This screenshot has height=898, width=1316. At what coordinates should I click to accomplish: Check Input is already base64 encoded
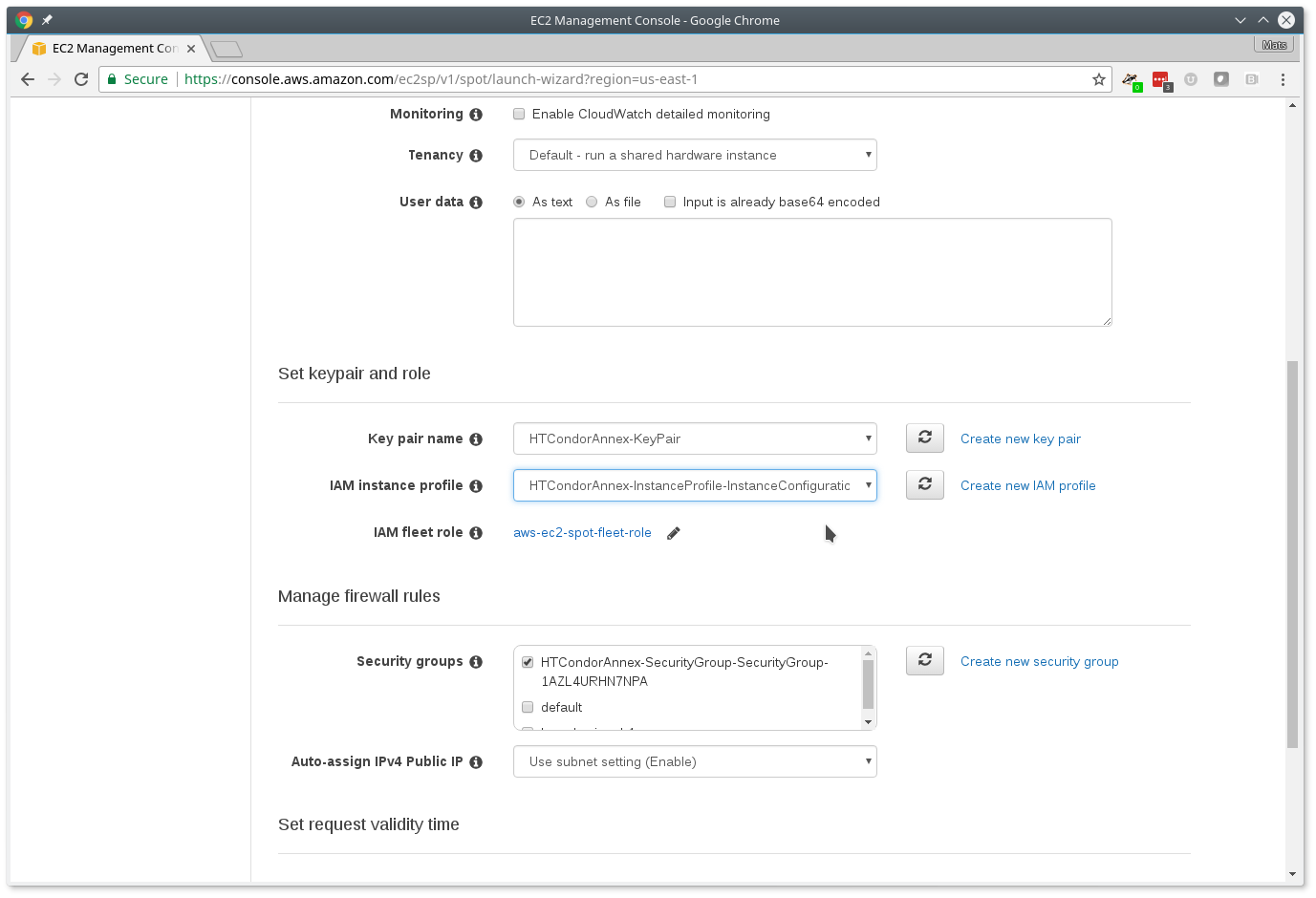[670, 202]
